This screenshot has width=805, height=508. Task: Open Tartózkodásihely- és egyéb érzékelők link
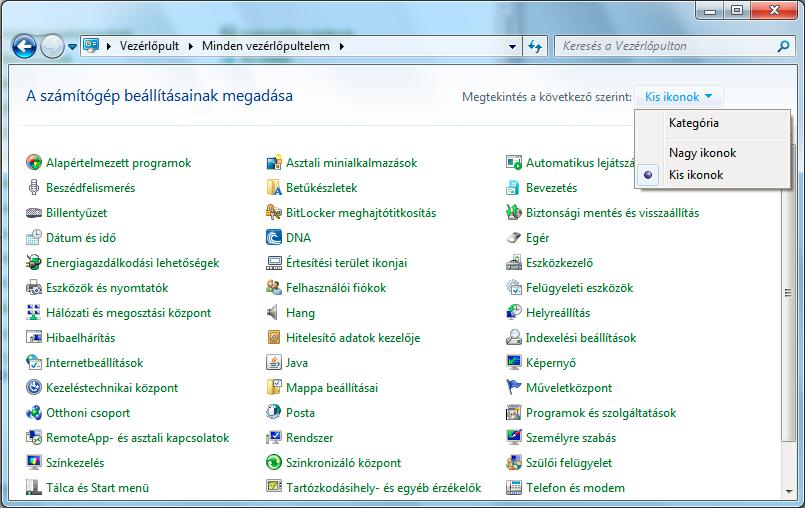point(384,488)
